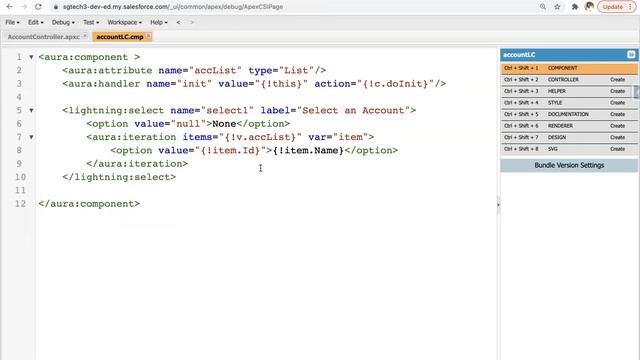Click Create next to RENDERER
Viewport: 640px width, 360px height.
(x=618, y=126)
